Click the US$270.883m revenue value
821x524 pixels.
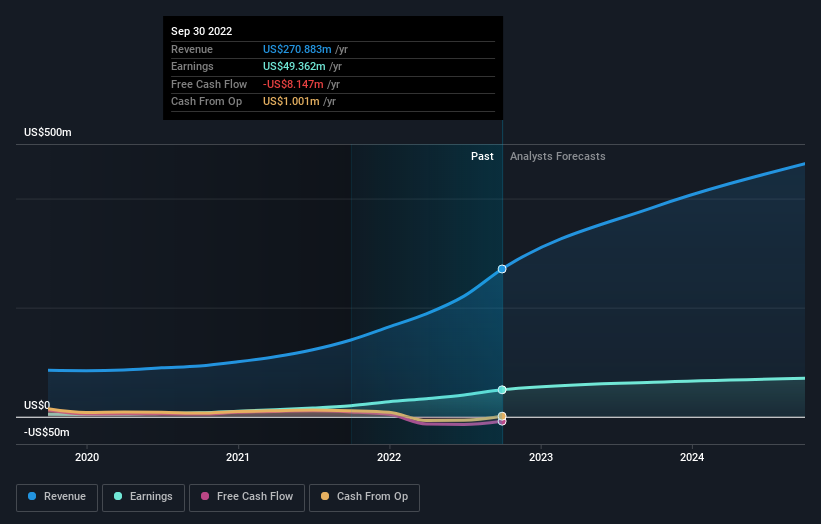coord(297,49)
